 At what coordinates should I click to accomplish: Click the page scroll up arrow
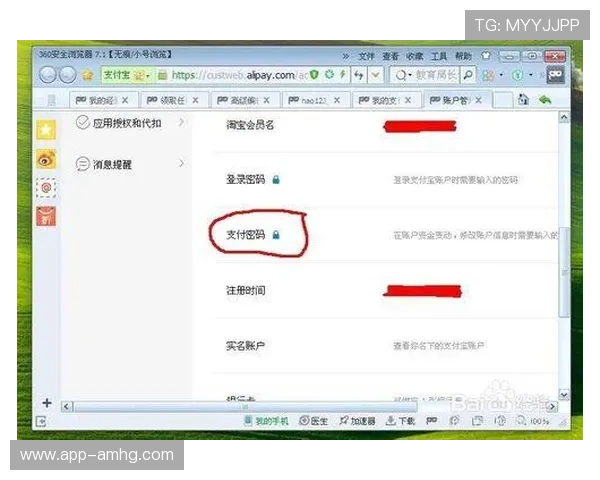click(564, 117)
